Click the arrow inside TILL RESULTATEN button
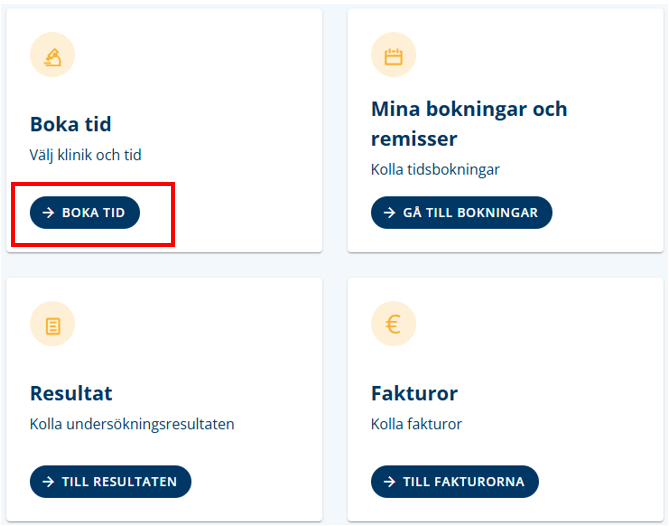 (49, 482)
